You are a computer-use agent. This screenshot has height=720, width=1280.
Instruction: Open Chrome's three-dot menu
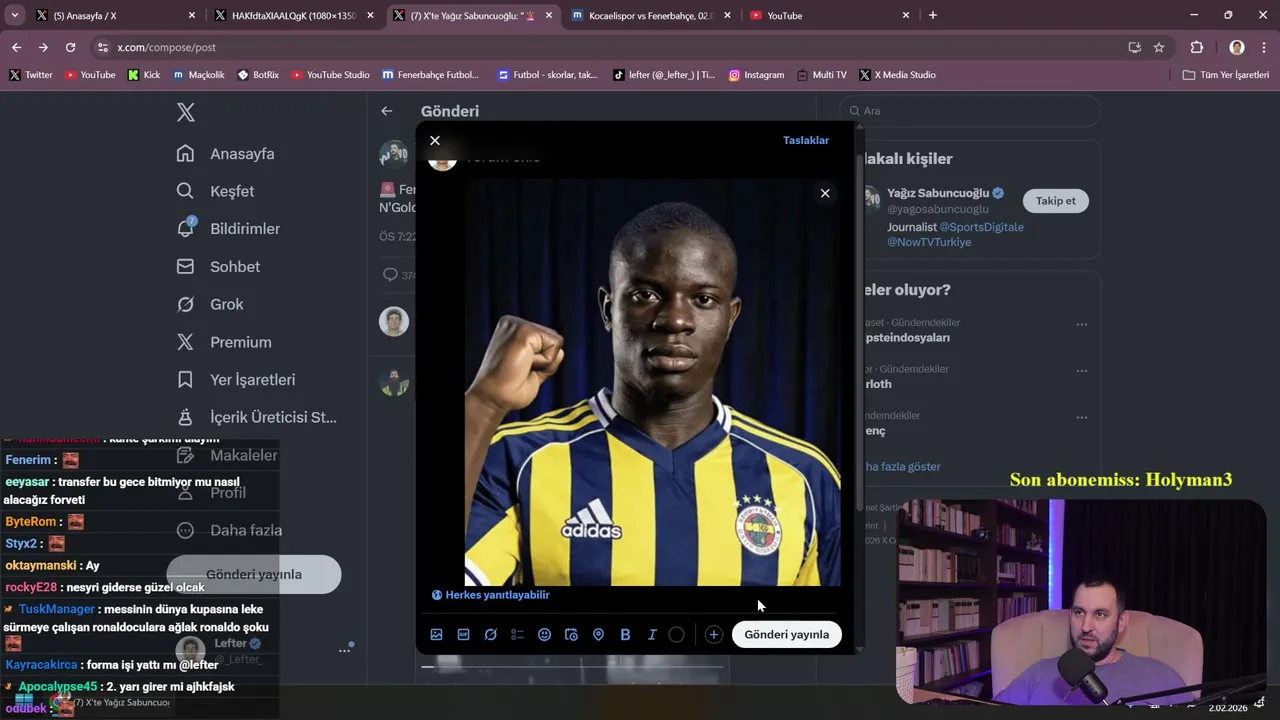(x=1264, y=47)
